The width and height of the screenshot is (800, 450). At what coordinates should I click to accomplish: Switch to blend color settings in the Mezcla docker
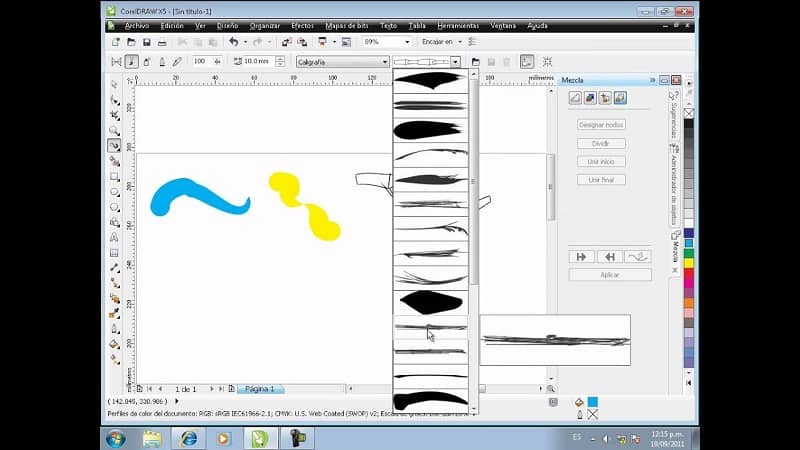pos(605,98)
